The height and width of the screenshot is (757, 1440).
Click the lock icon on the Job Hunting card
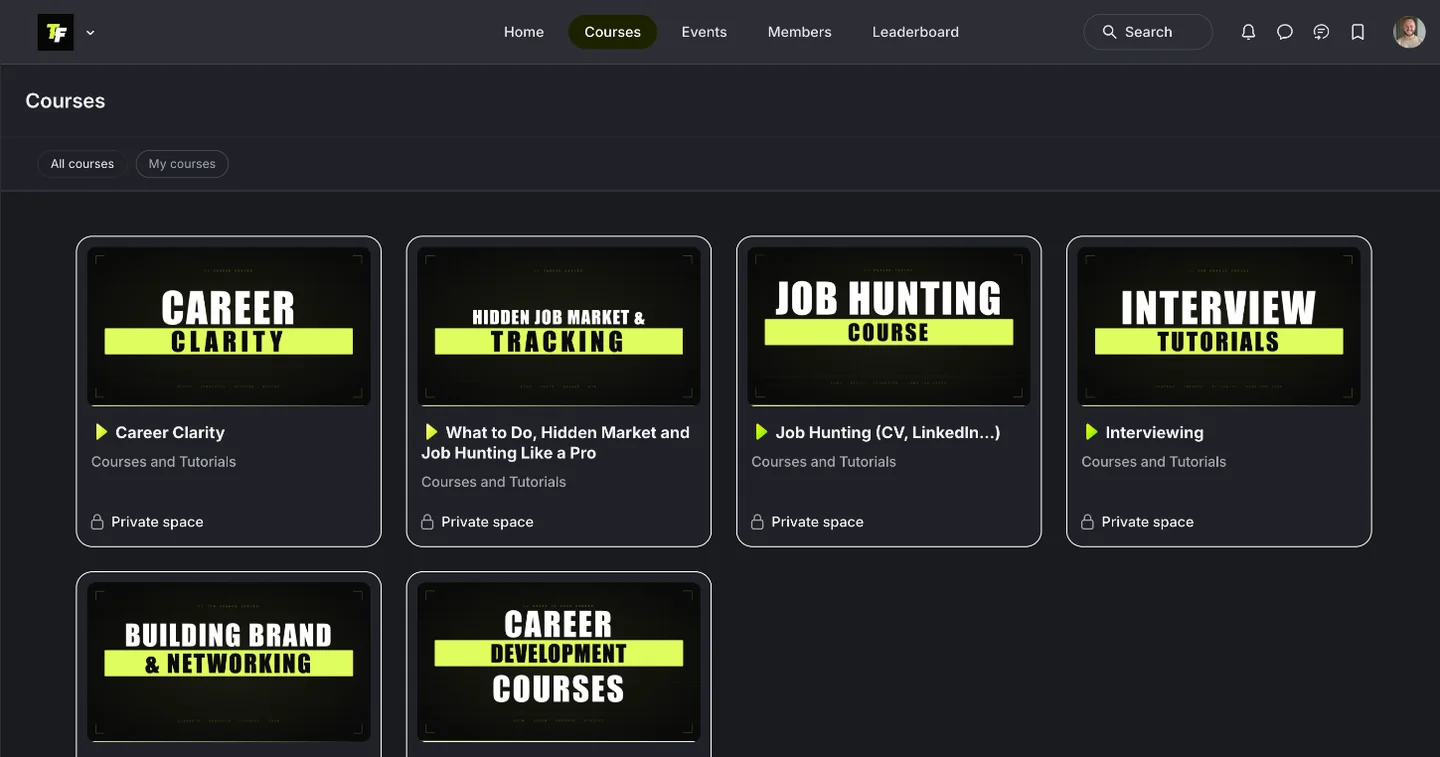pyautogui.click(x=757, y=522)
